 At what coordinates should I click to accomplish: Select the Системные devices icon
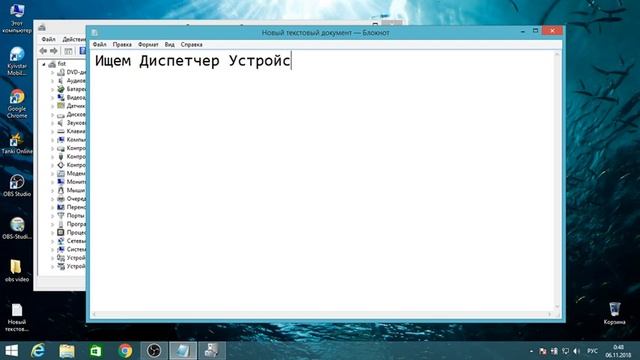coord(61,249)
